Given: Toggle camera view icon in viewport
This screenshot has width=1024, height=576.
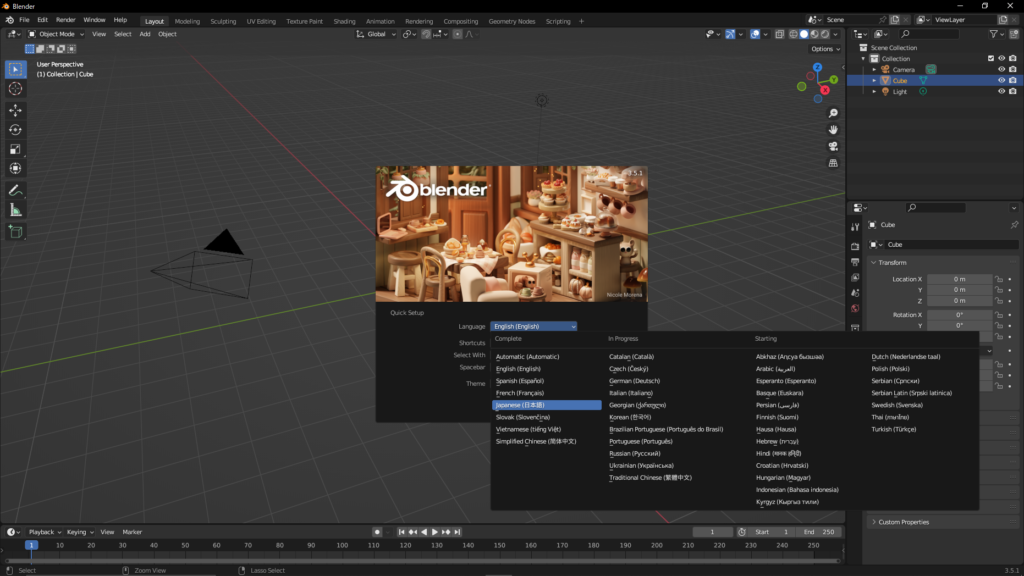Looking at the screenshot, I should pyautogui.click(x=833, y=146).
